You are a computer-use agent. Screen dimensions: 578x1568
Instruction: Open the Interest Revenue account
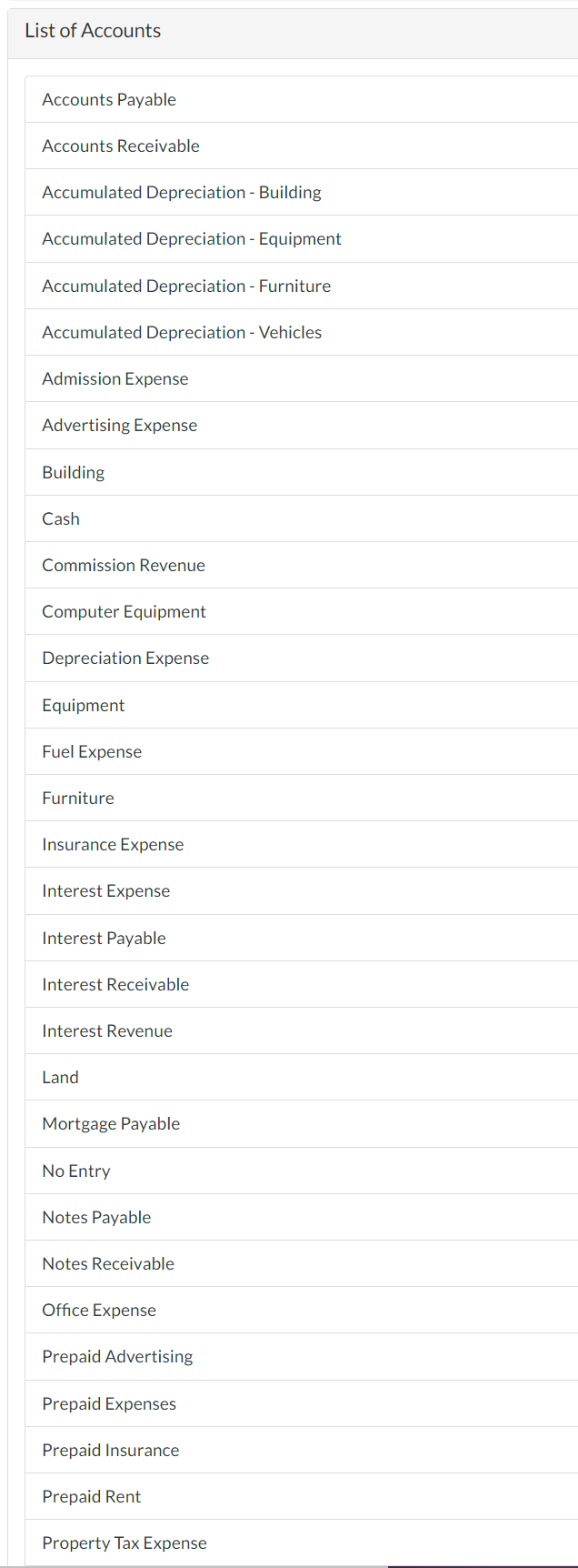point(107,1030)
